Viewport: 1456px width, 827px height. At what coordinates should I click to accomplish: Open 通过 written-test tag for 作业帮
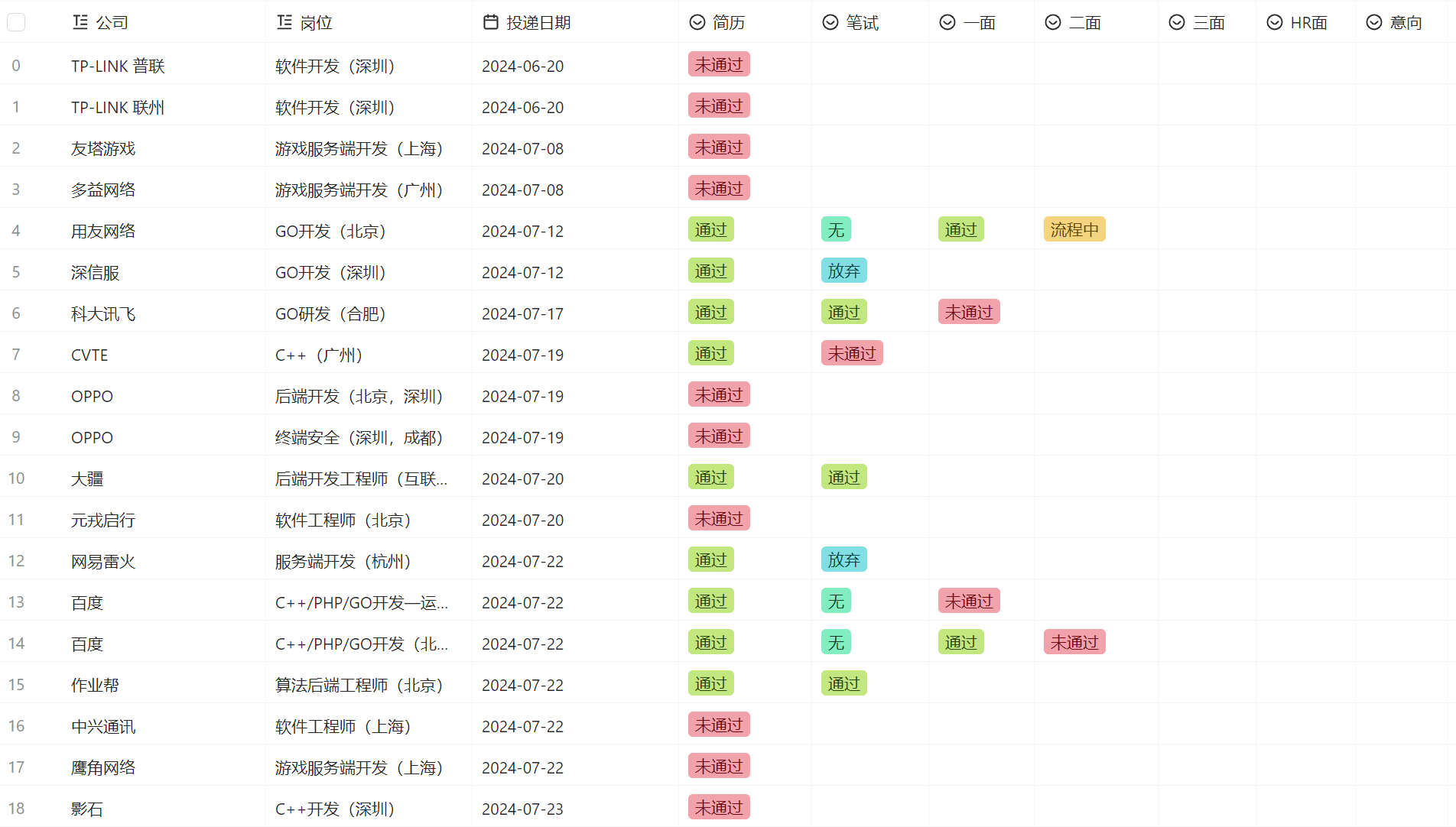(x=844, y=683)
